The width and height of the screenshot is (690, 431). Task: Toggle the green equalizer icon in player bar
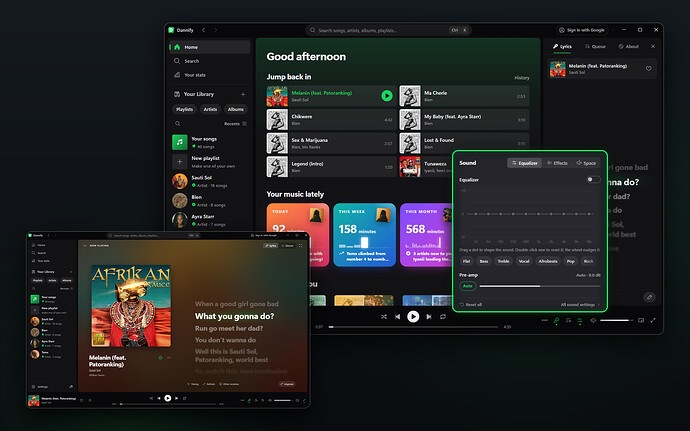(580, 321)
